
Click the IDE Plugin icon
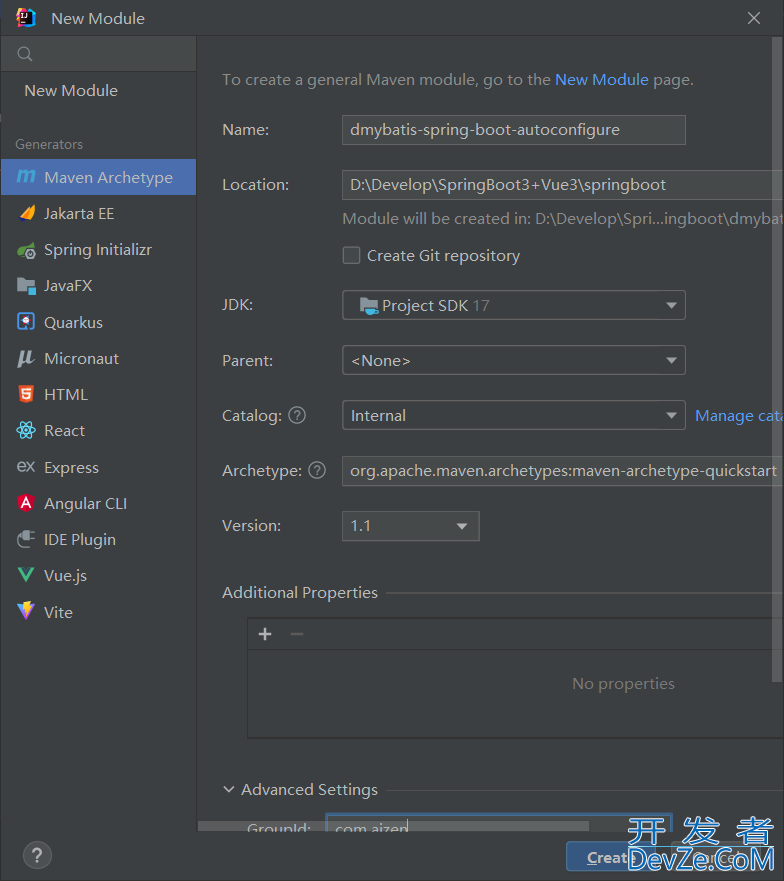click(26, 539)
